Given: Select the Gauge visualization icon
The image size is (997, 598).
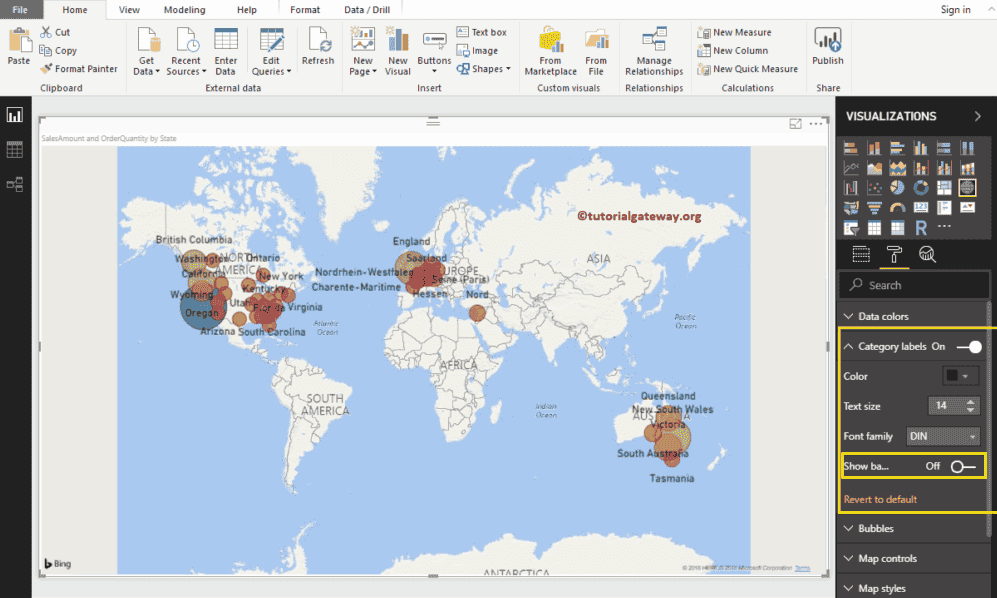Looking at the screenshot, I should (898, 207).
